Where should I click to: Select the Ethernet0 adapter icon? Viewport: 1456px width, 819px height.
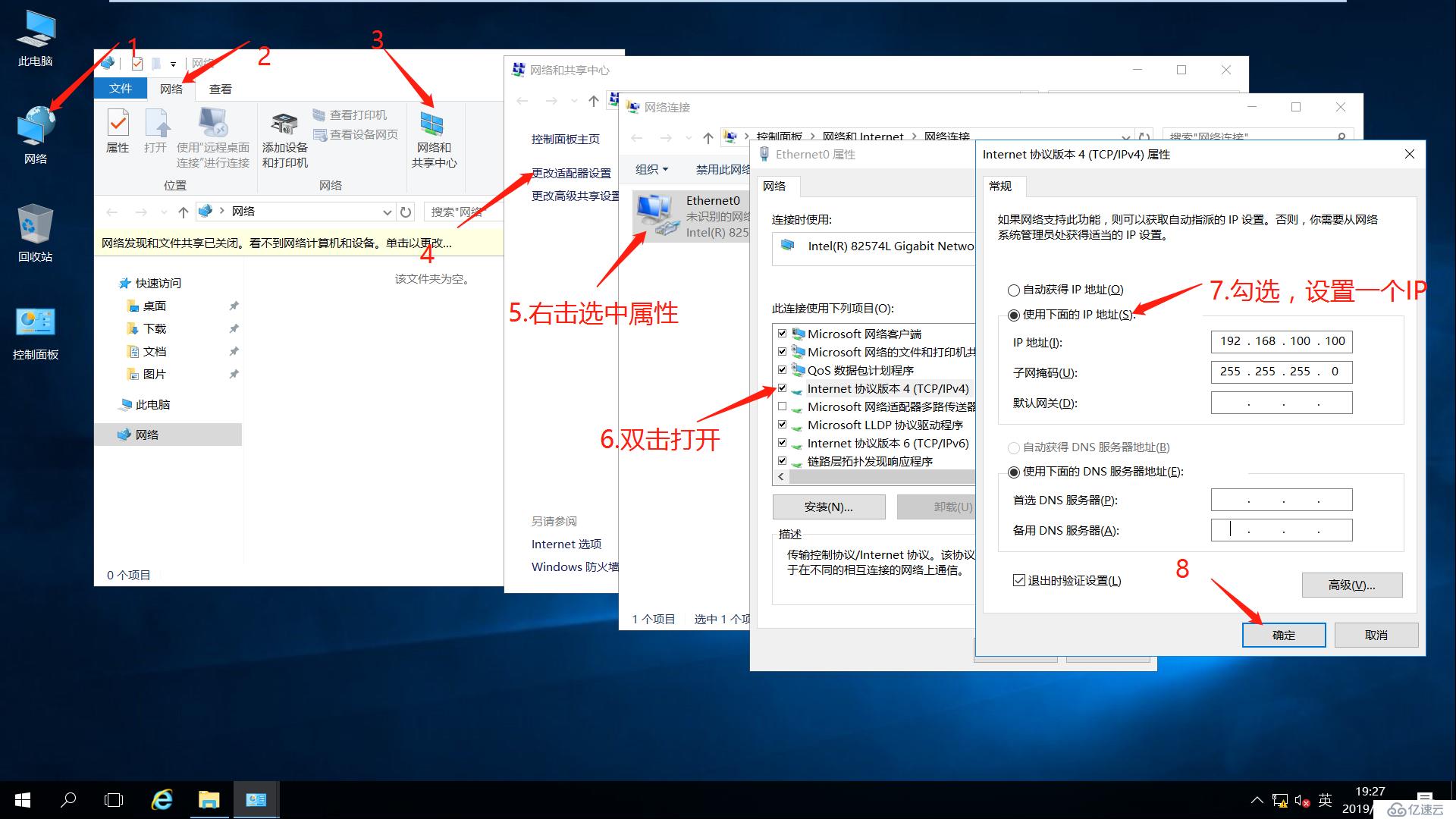pyautogui.click(x=657, y=215)
